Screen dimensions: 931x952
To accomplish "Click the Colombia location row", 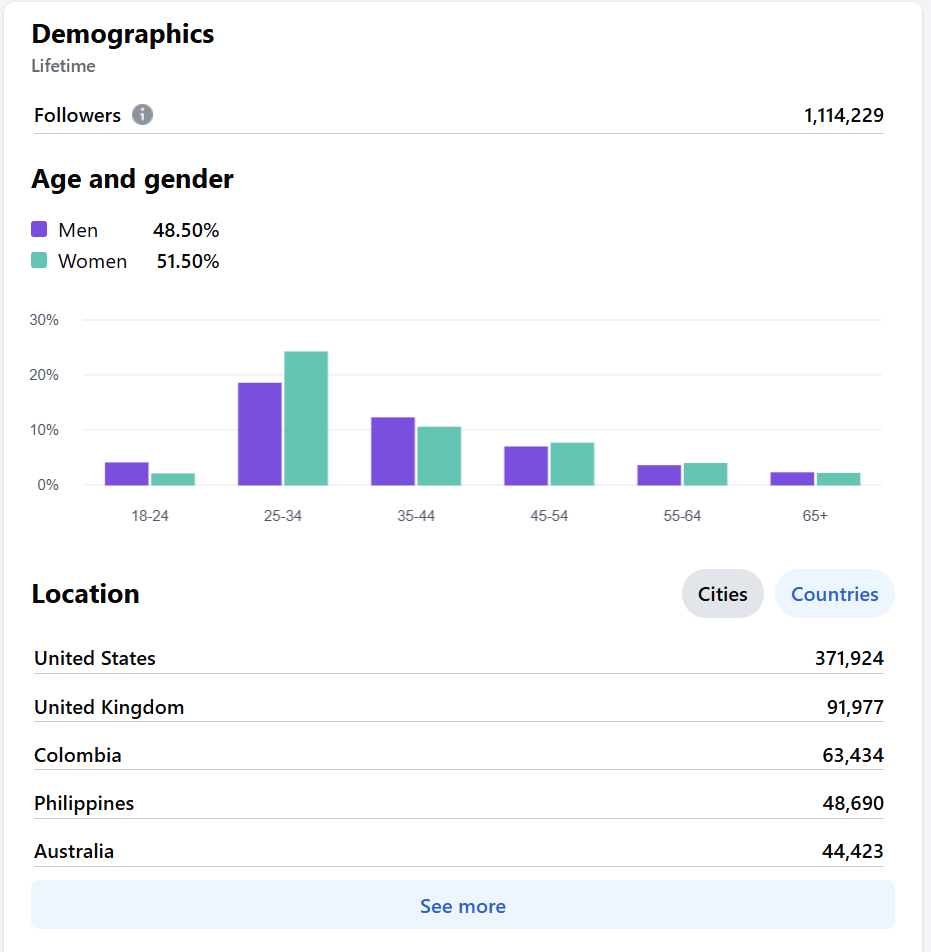I will (x=458, y=755).
